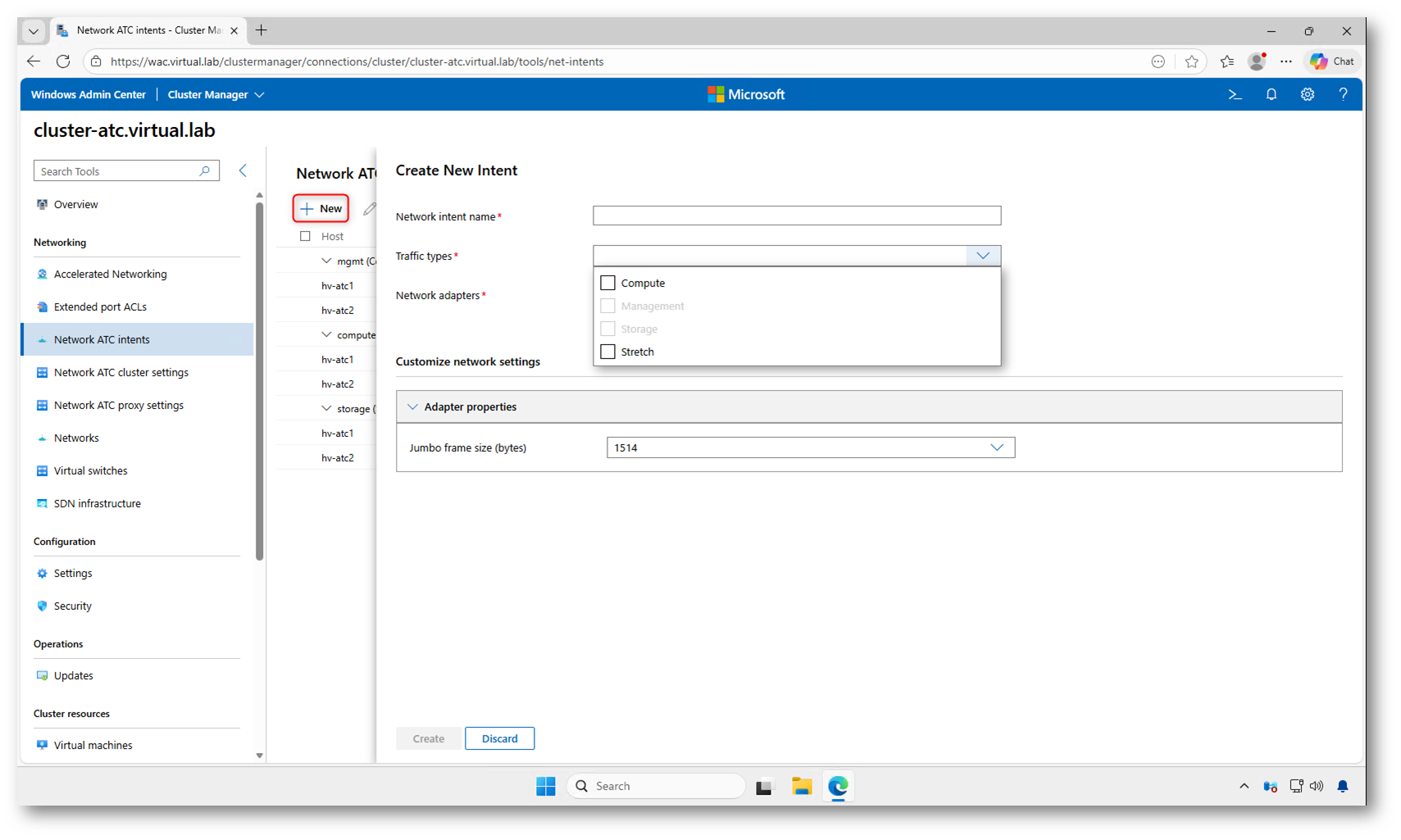Image resolution: width=1401 pixels, height=840 pixels.
Task: Open File Explorer from the taskbar
Action: coord(801,786)
